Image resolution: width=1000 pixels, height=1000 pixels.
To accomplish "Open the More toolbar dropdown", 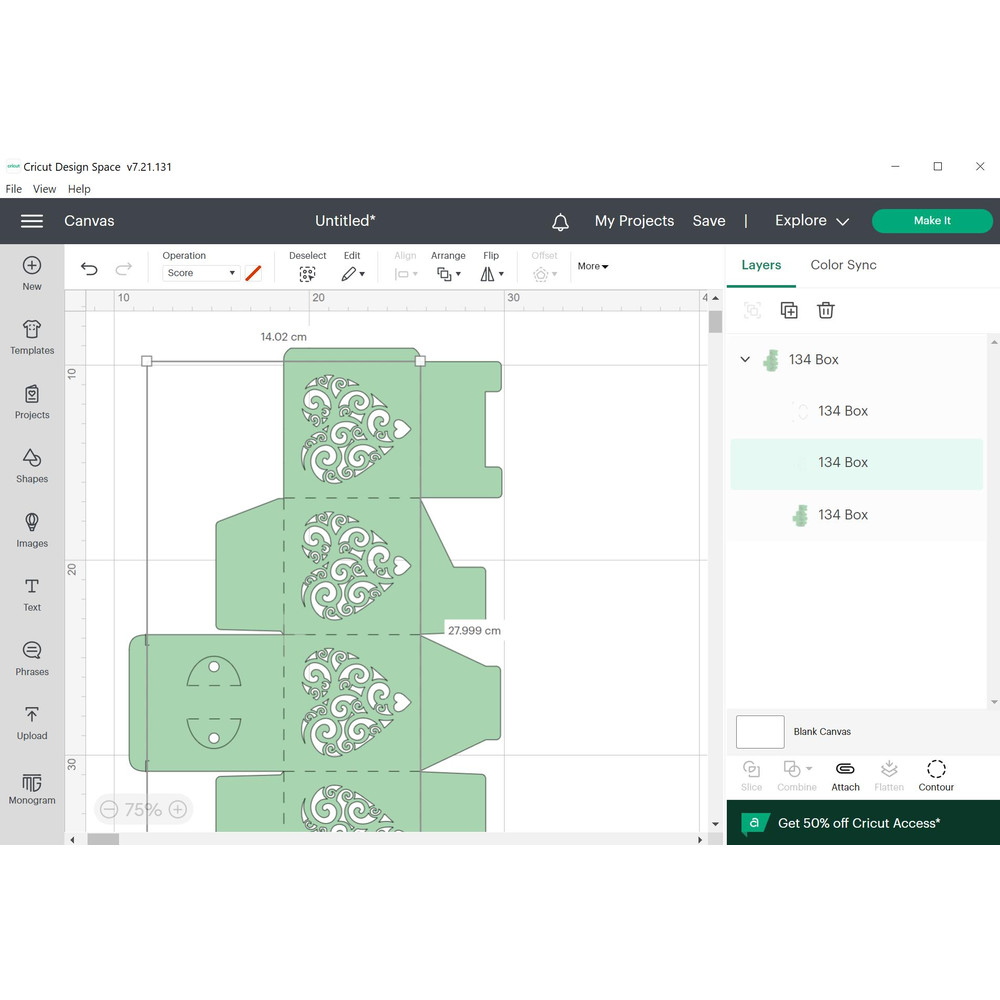I will (592, 266).
